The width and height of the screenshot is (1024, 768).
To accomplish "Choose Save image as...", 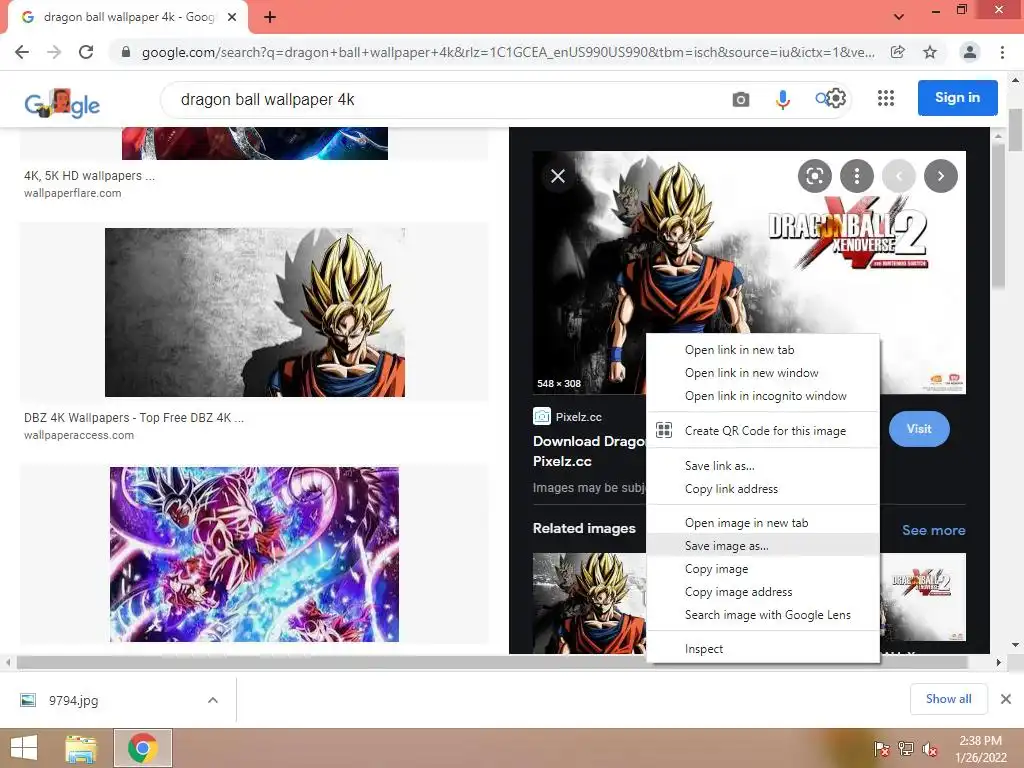I will tap(763, 545).
